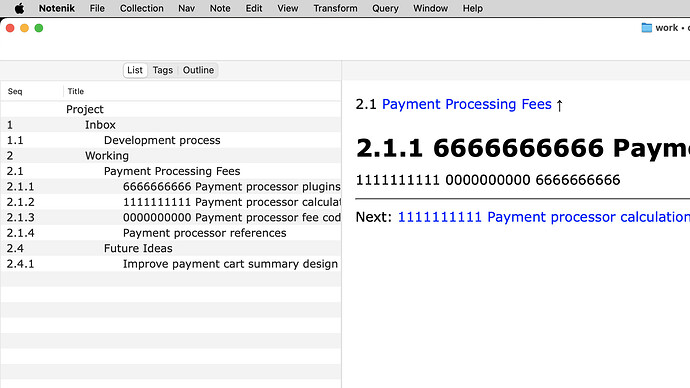Switch to the Tags tab

pos(162,70)
